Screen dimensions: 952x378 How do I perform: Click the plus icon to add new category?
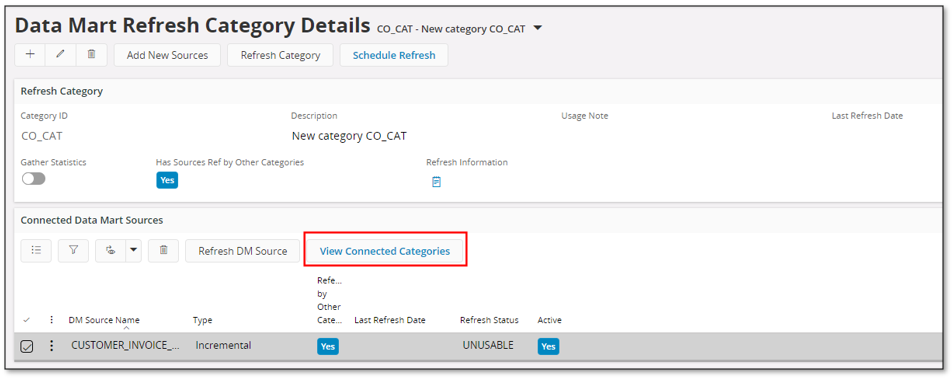coord(30,55)
